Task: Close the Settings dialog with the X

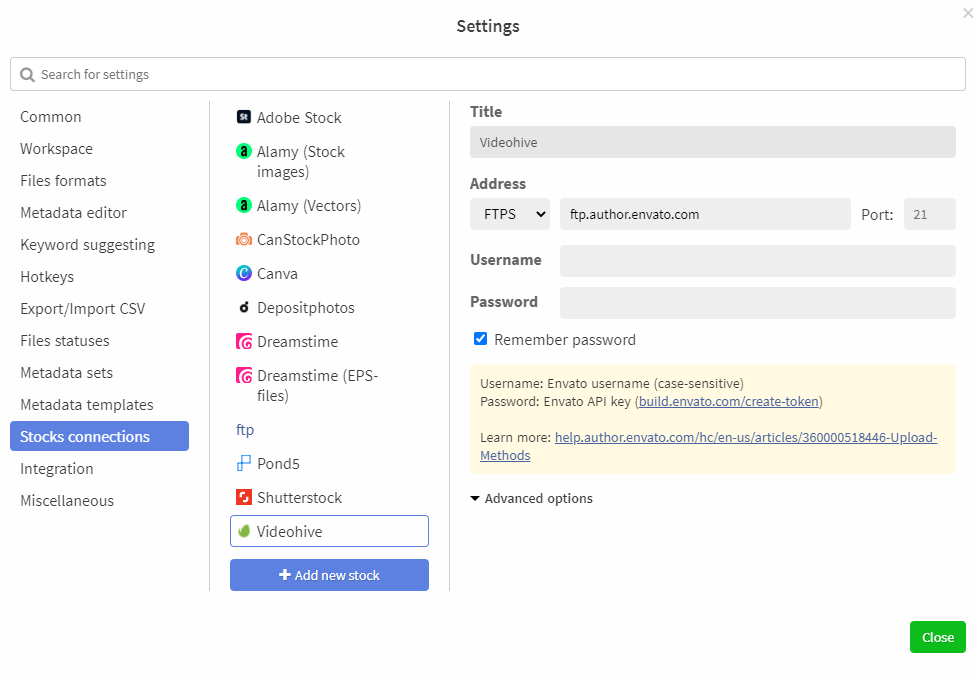Action: pyautogui.click(x=968, y=13)
